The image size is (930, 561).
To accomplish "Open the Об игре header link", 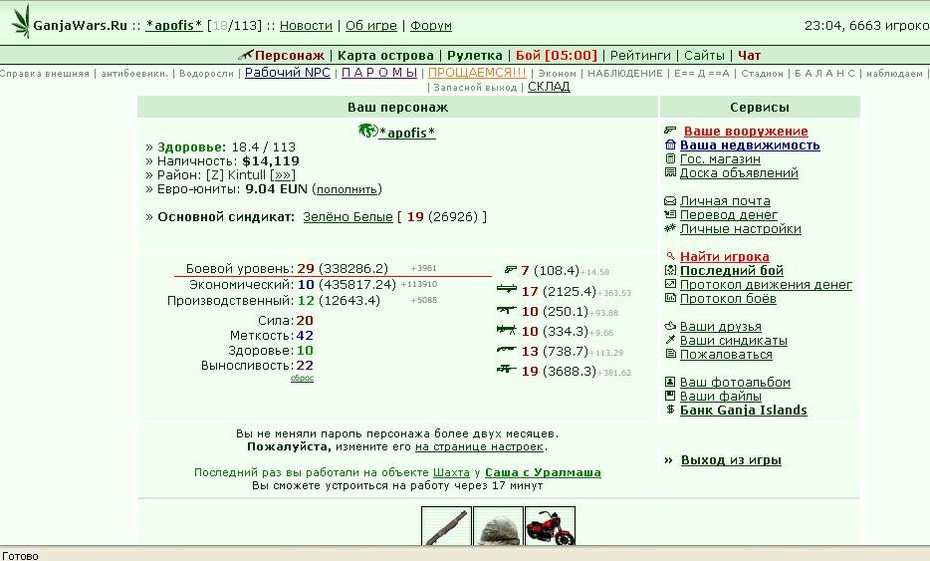I will coord(371,26).
